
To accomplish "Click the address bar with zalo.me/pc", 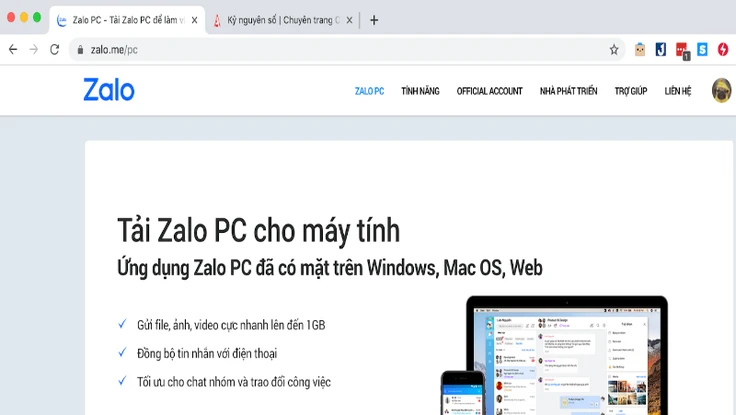I will point(345,50).
